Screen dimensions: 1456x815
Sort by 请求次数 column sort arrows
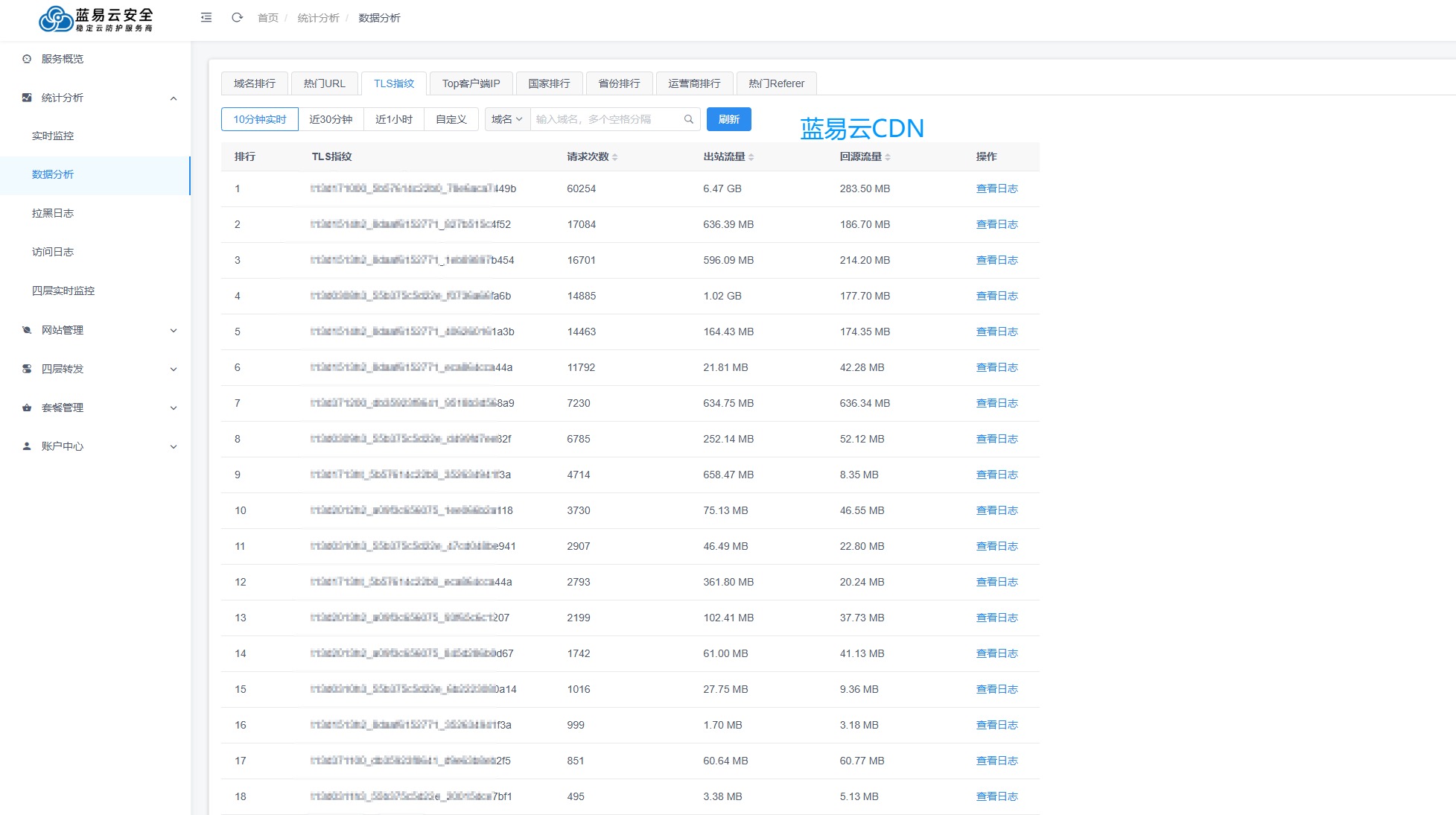click(614, 157)
